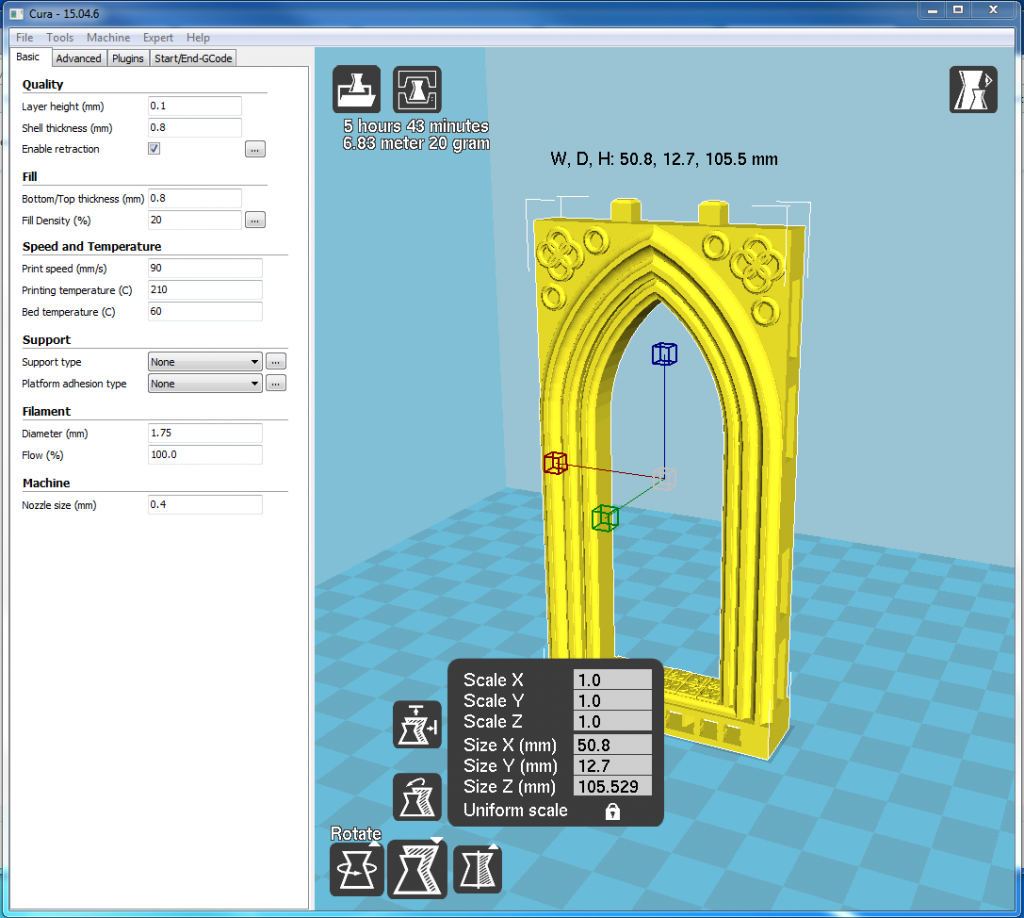Open Platform adhesion ellipsis settings button

276,383
